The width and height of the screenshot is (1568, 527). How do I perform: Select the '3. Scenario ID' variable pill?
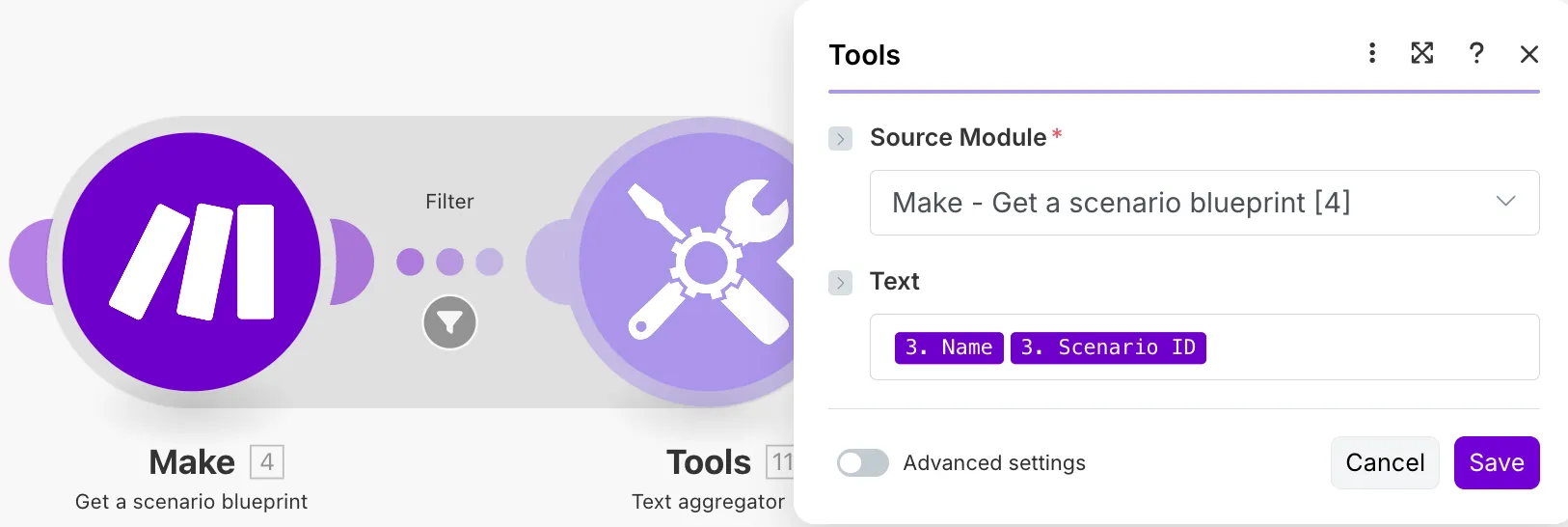[x=1108, y=347]
